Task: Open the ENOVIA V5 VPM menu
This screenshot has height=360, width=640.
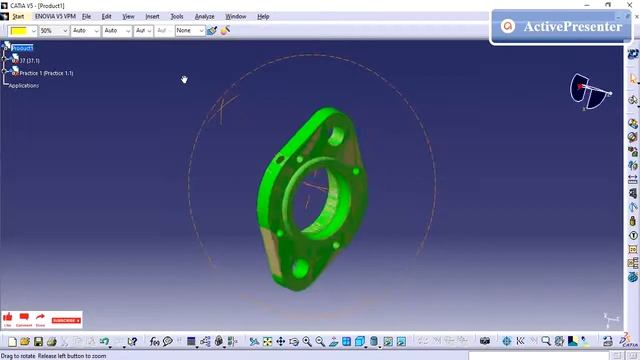Action: [55, 17]
